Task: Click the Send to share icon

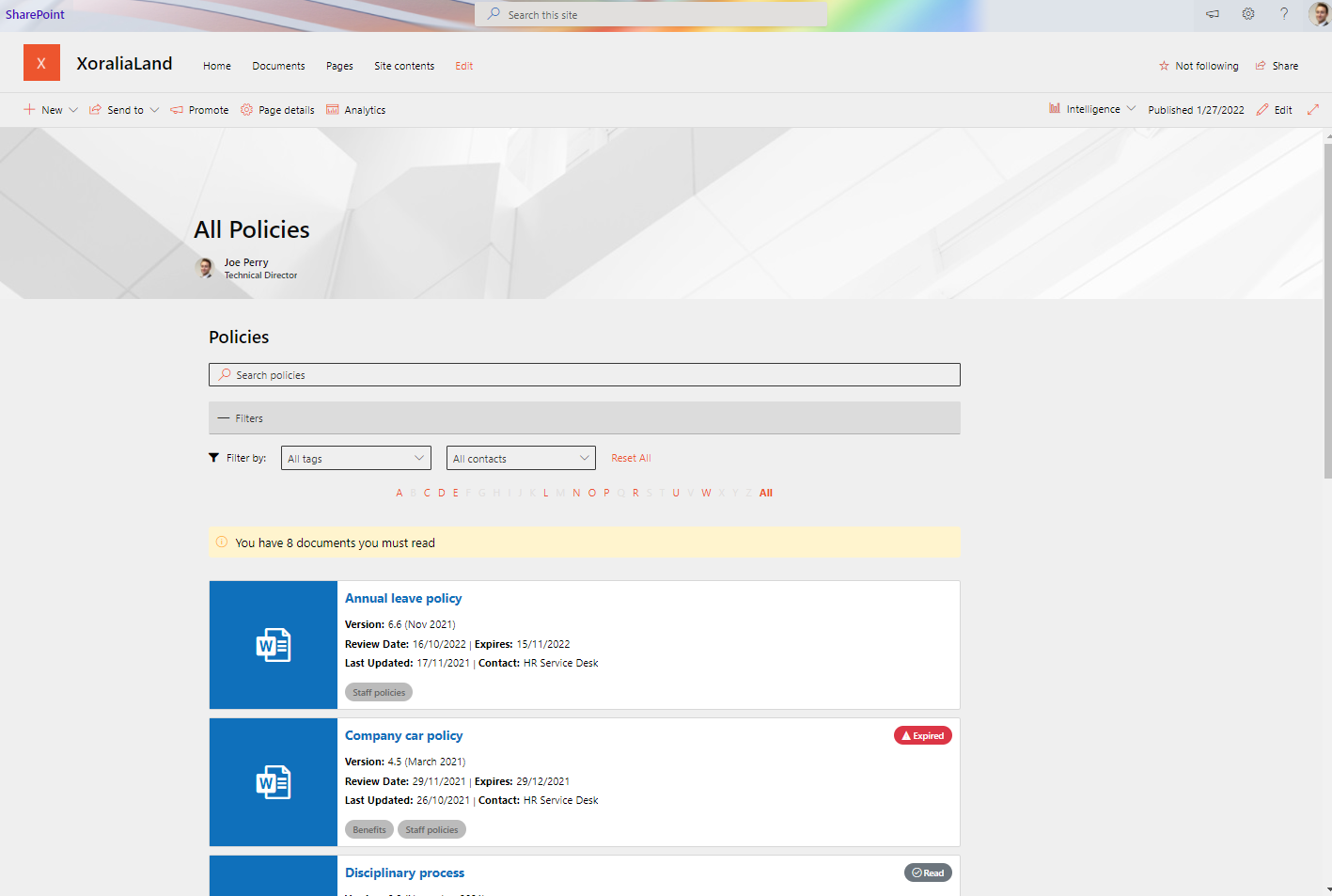Action: click(95, 110)
